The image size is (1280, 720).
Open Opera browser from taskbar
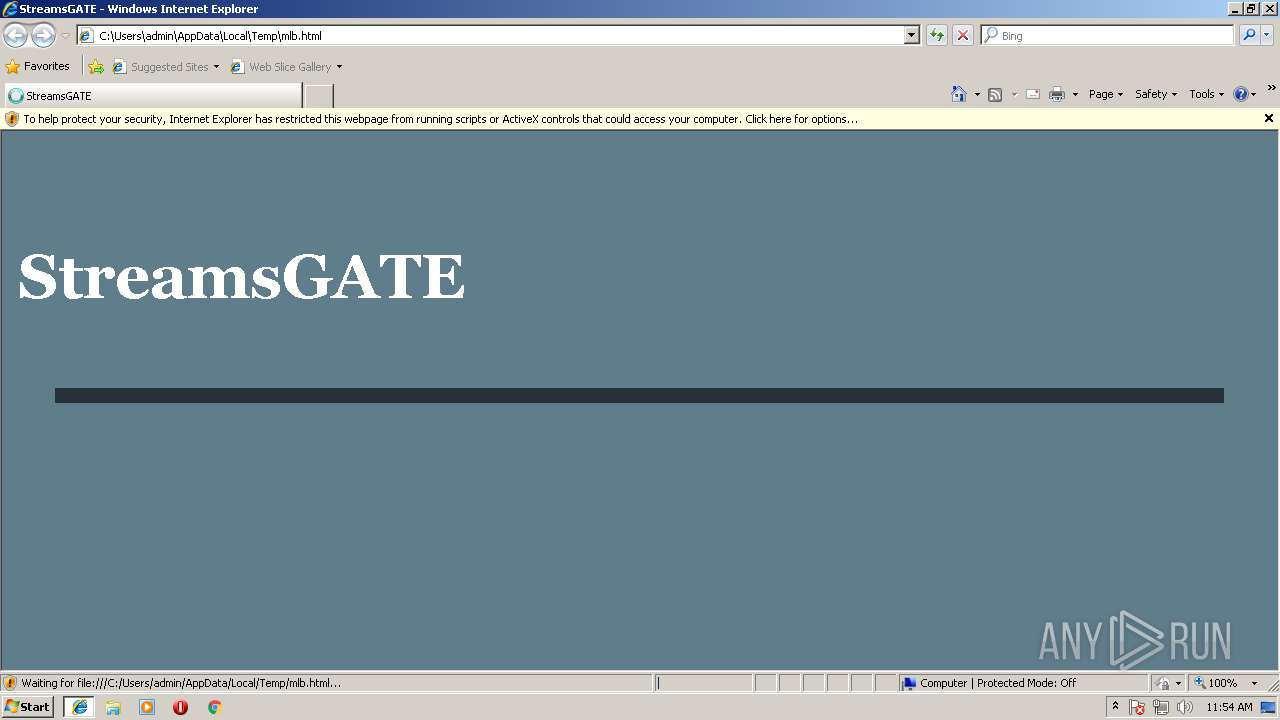[180, 707]
